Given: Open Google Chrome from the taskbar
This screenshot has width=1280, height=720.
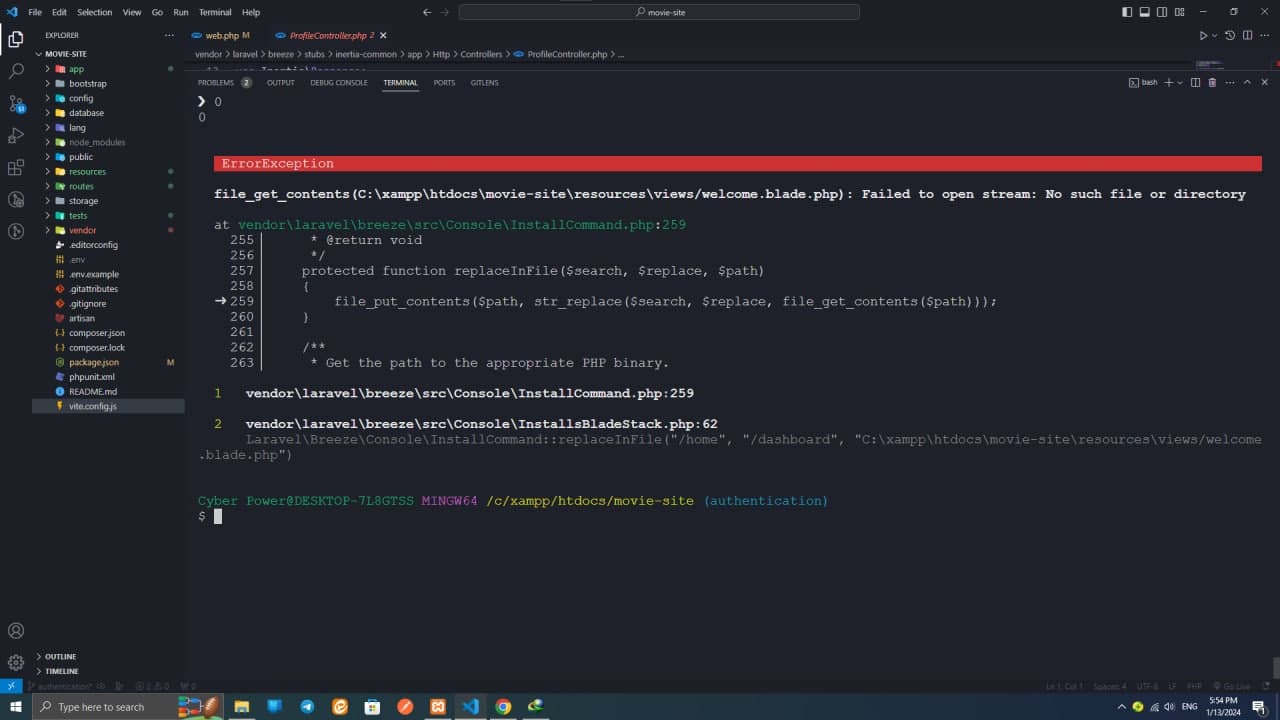Looking at the screenshot, I should (x=503, y=706).
